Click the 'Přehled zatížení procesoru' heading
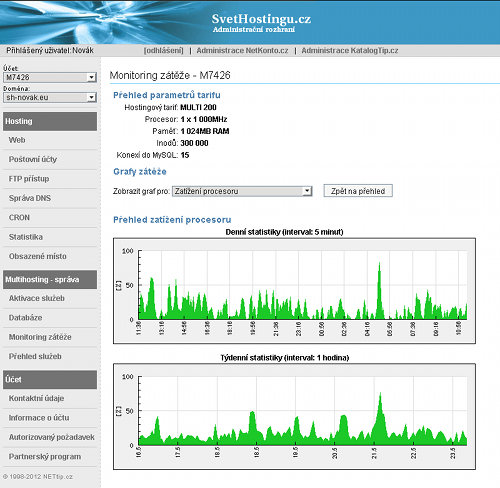This screenshot has height=488, width=500. click(x=172, y=220)
